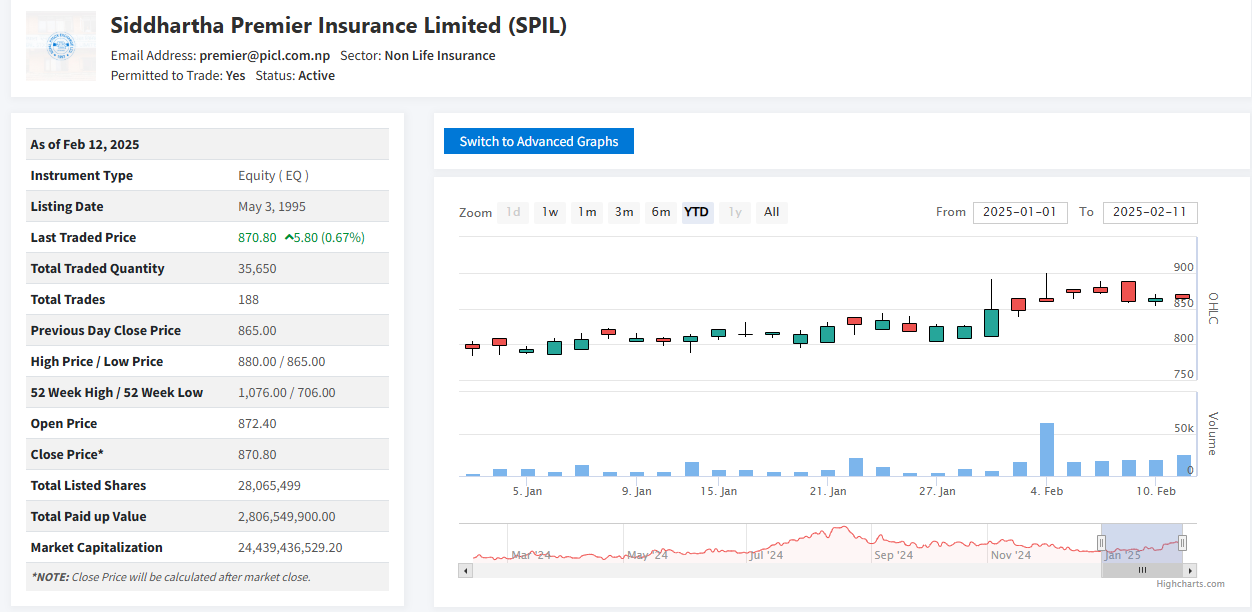Screen dimensions: 1252x612
Task: Click the navigator scrollbar right arrow
Action: pos(1190,570)
